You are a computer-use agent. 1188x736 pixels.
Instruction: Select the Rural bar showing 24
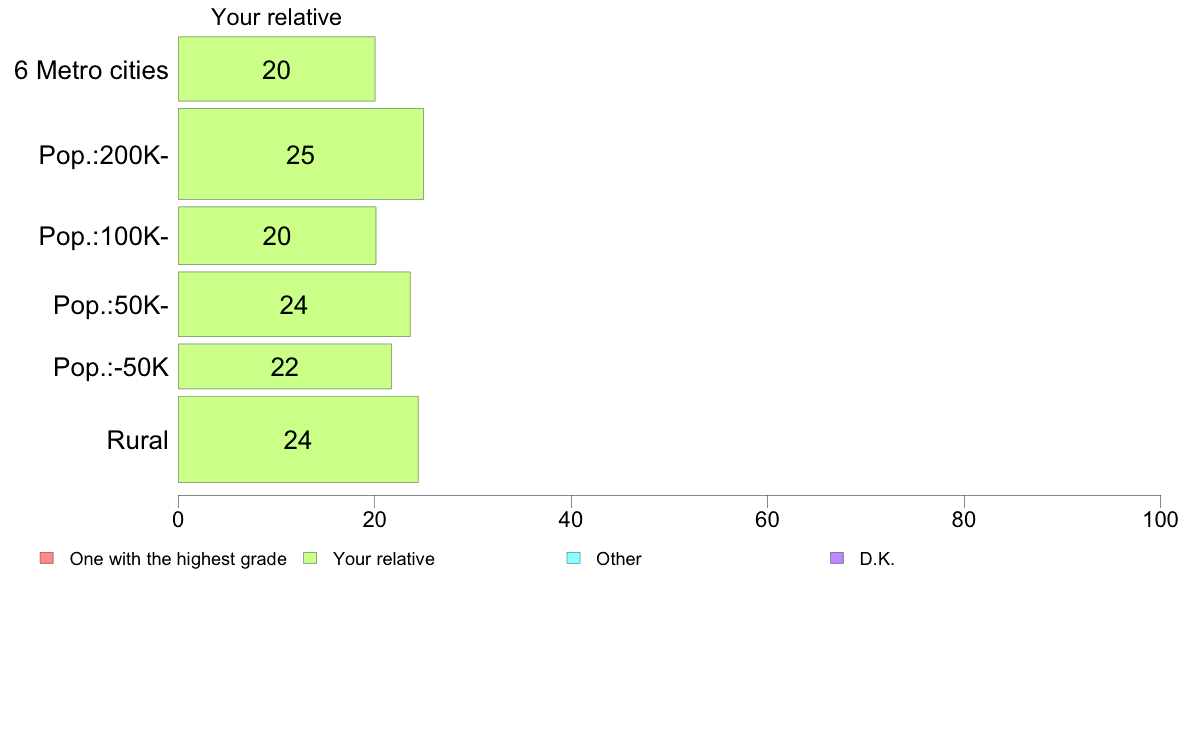pos(299,439)
